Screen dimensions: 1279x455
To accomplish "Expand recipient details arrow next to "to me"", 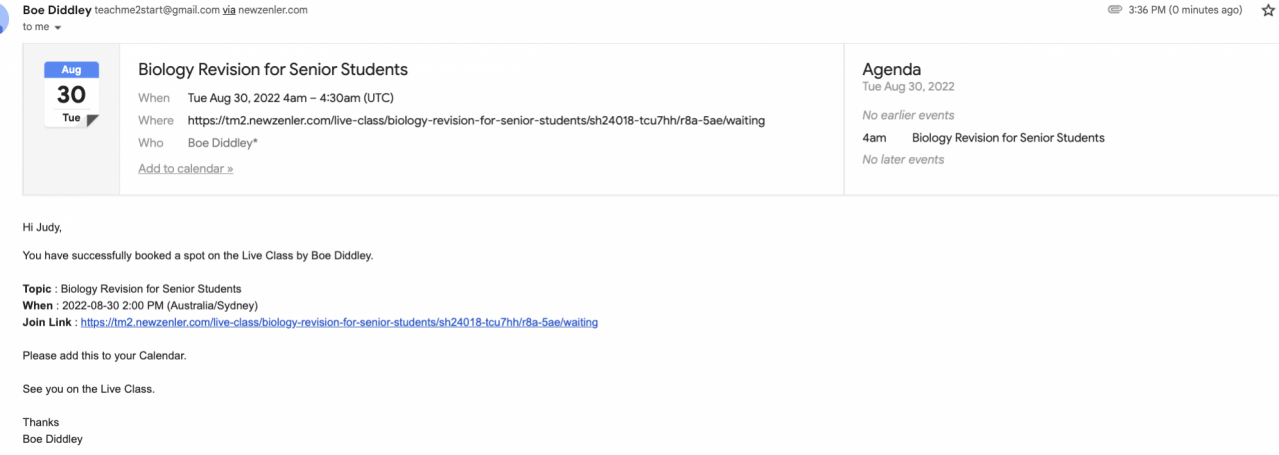I will tap(58, 28).
